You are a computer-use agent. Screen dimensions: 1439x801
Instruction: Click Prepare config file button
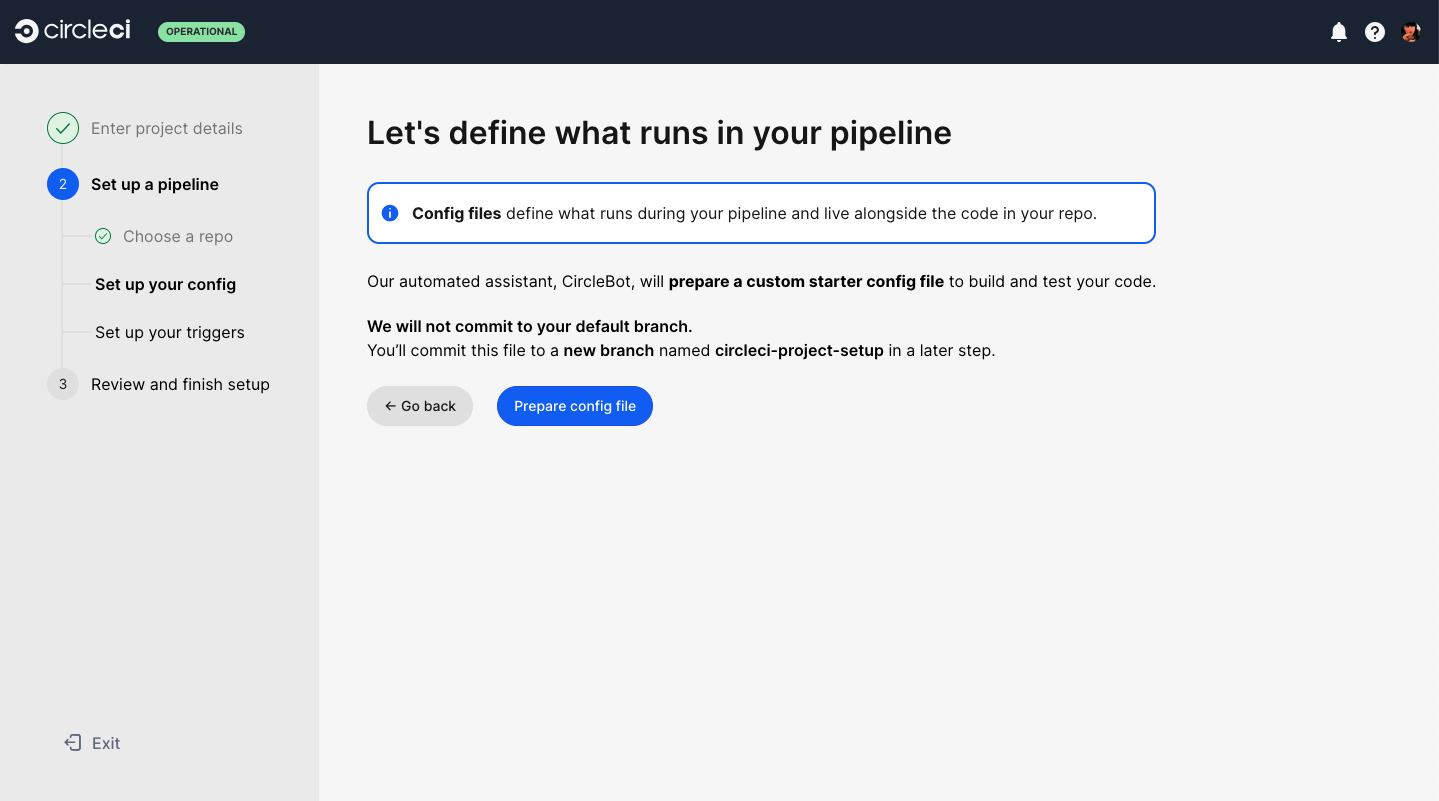pyautogui.click(x=575, y=406)
